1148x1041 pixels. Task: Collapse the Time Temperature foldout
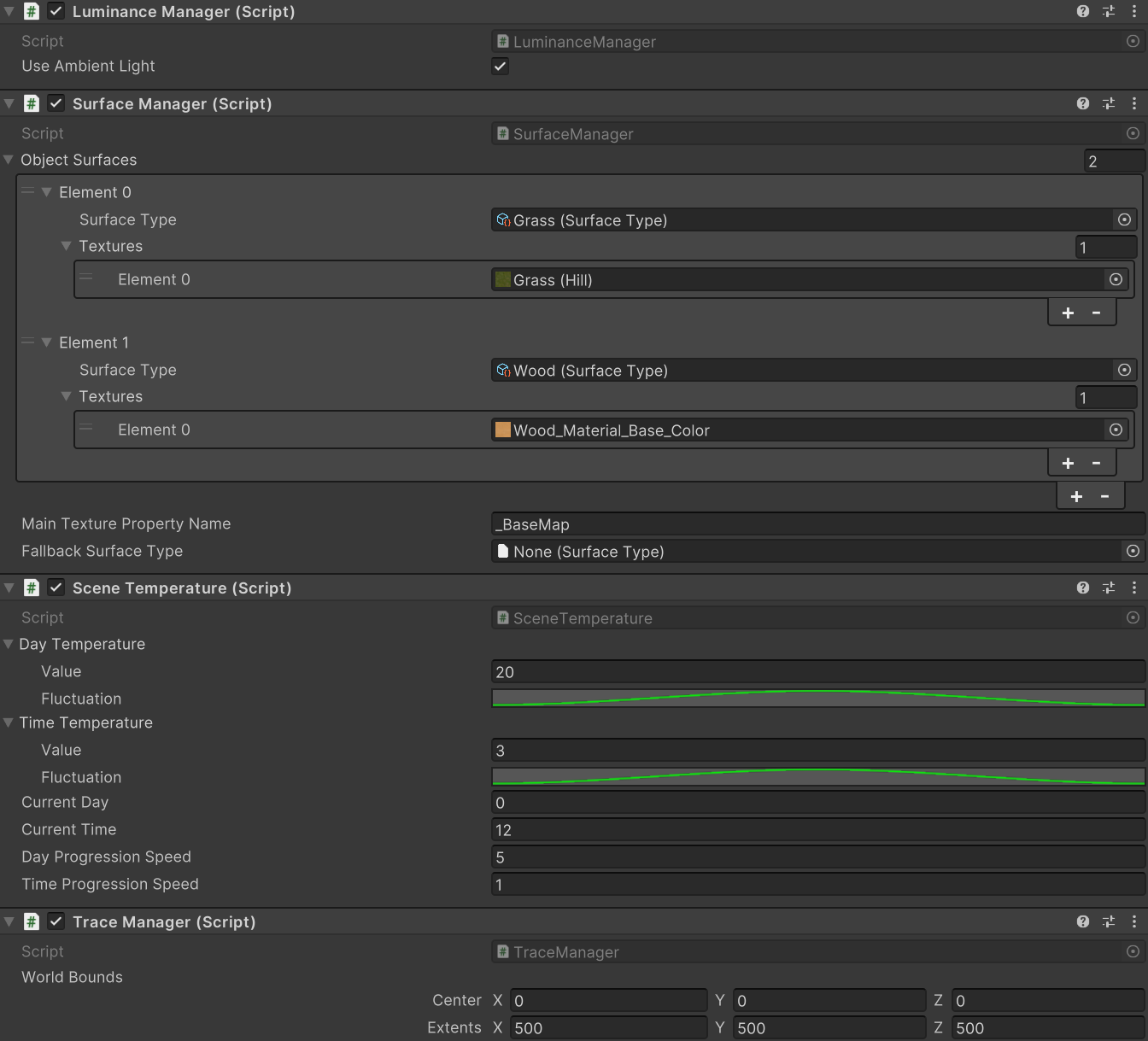coord(9,722)
